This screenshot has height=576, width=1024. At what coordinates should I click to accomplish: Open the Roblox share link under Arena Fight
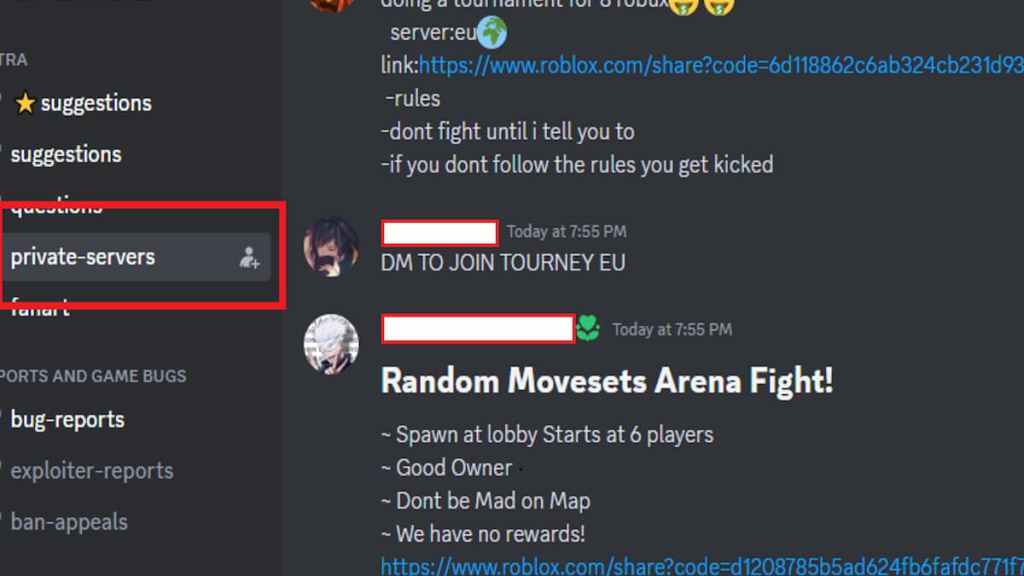click(702, 566)
